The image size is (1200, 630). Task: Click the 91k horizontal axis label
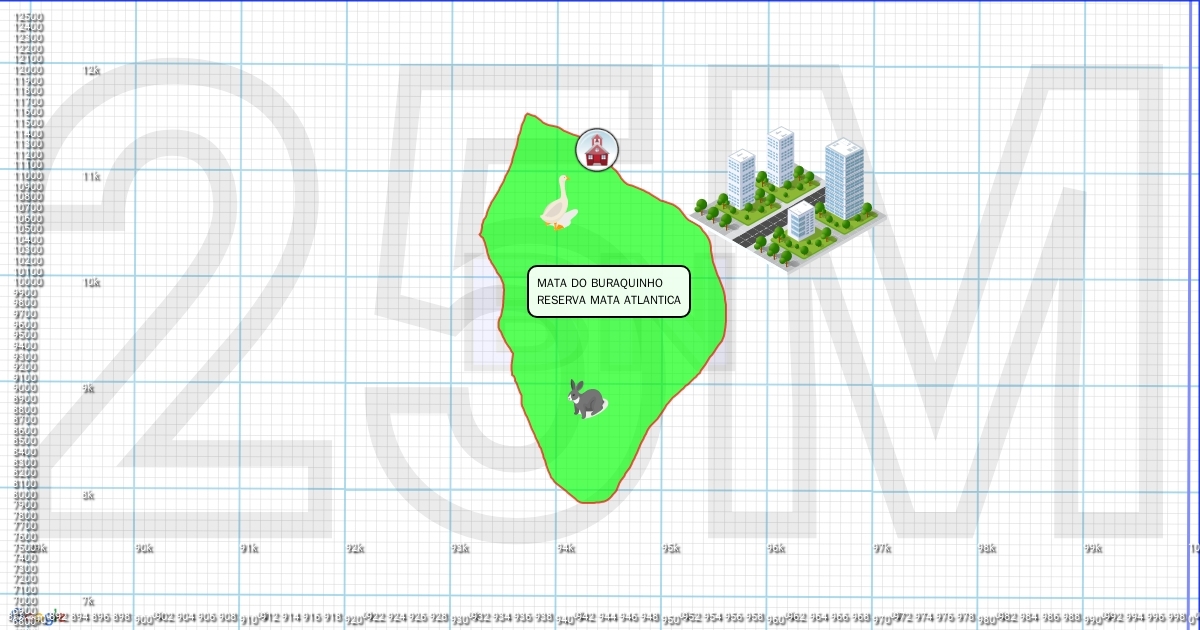click(249, 548)
